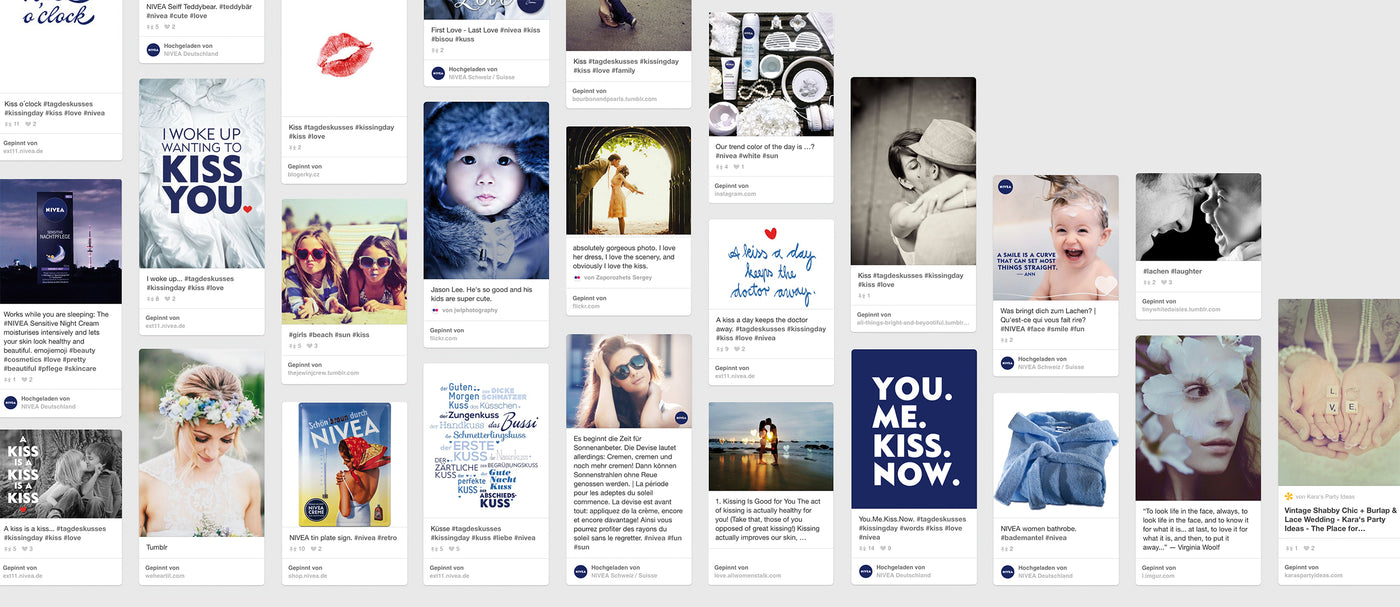Follow the weheartit.com source link
This screenshot has width=1400, height=607.
click(x=165, y=575)
